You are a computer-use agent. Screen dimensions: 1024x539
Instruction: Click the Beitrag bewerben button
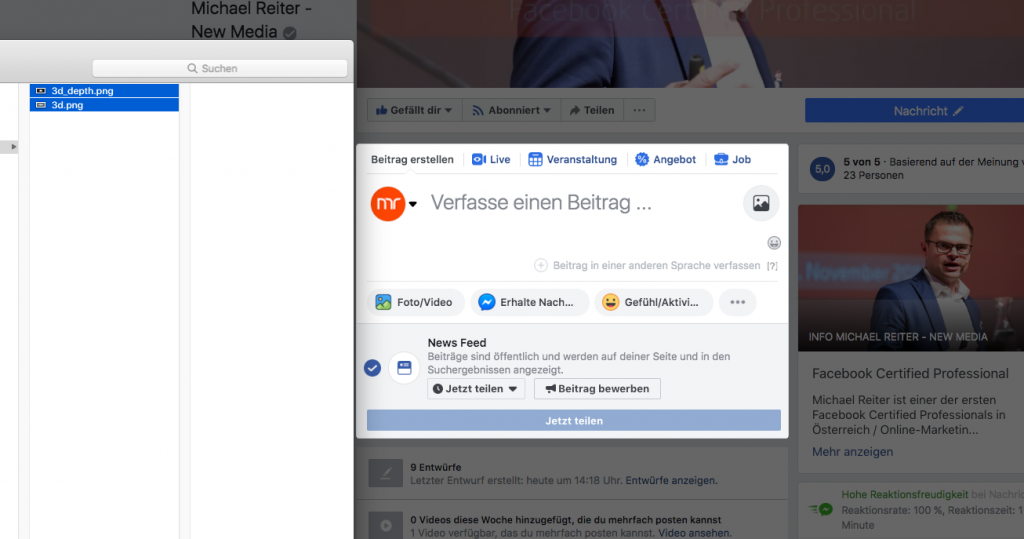pos(597,389)
